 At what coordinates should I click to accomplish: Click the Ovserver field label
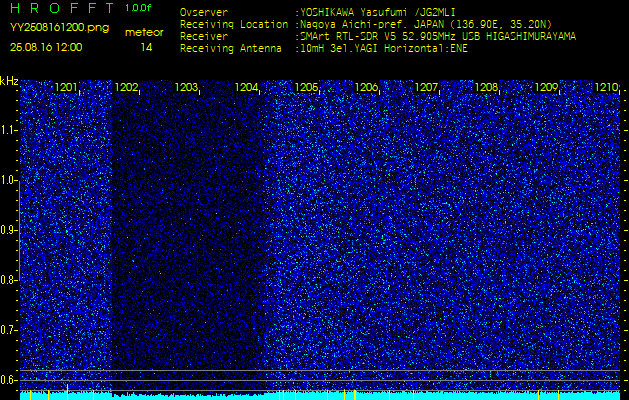point(204,12)
